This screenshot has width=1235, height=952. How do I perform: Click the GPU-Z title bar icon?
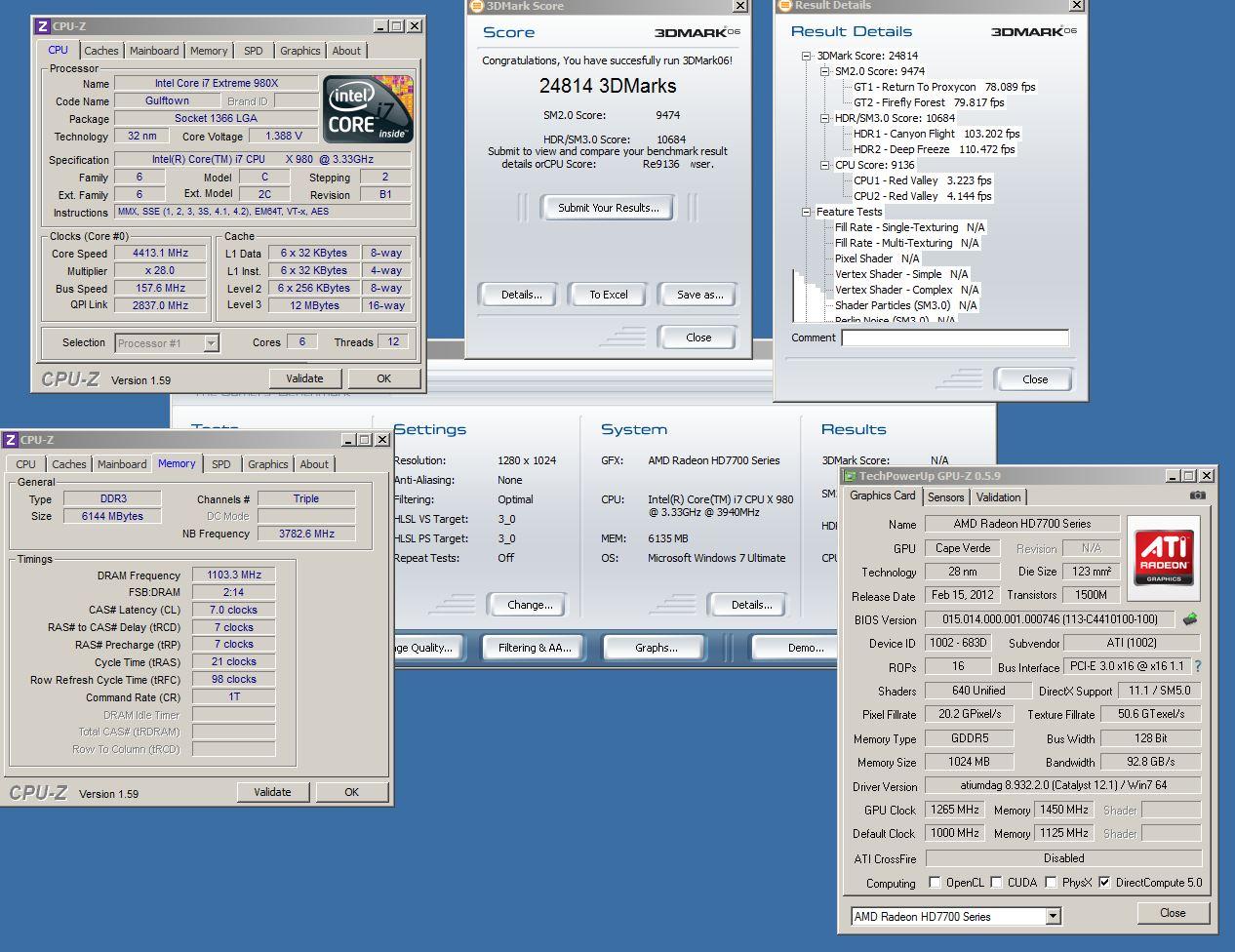point(850,476)
